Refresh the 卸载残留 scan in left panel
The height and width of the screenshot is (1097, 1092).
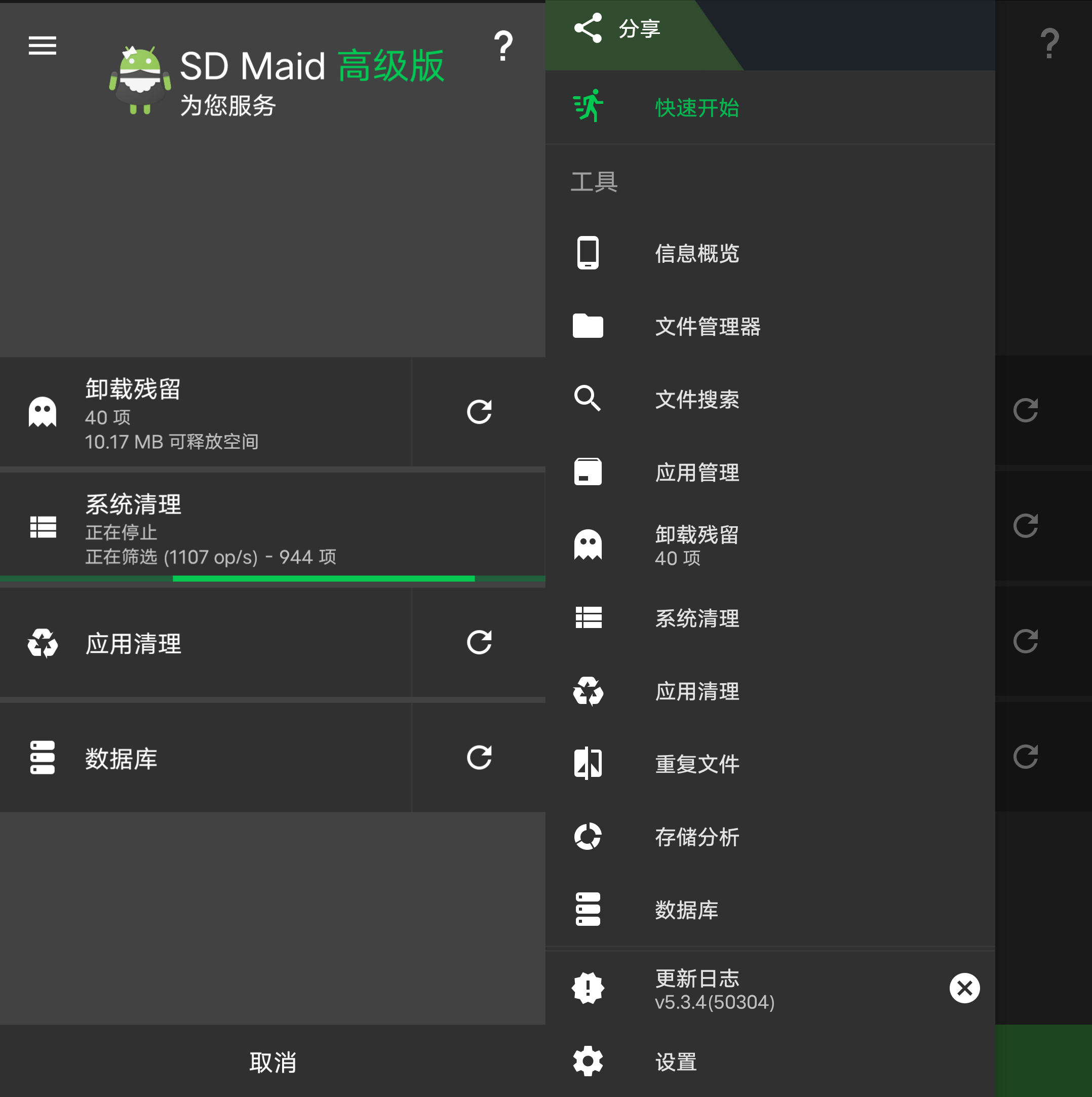[479, 412]
